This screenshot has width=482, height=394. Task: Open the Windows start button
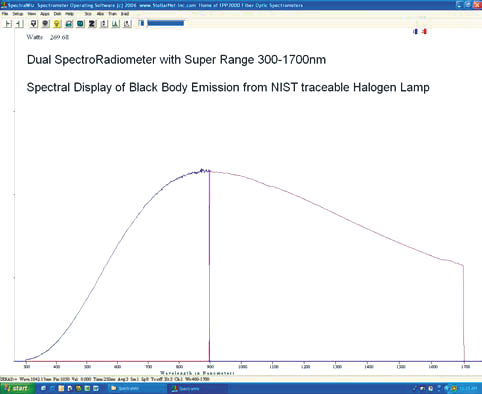[17, 388]
